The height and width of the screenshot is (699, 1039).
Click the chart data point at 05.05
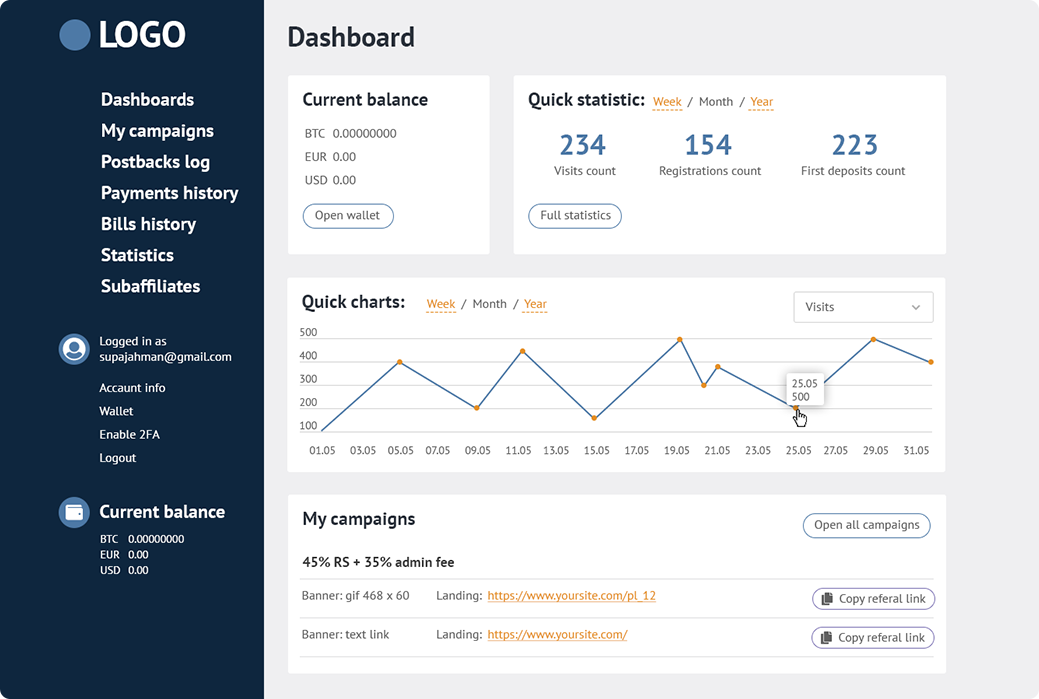400,362
